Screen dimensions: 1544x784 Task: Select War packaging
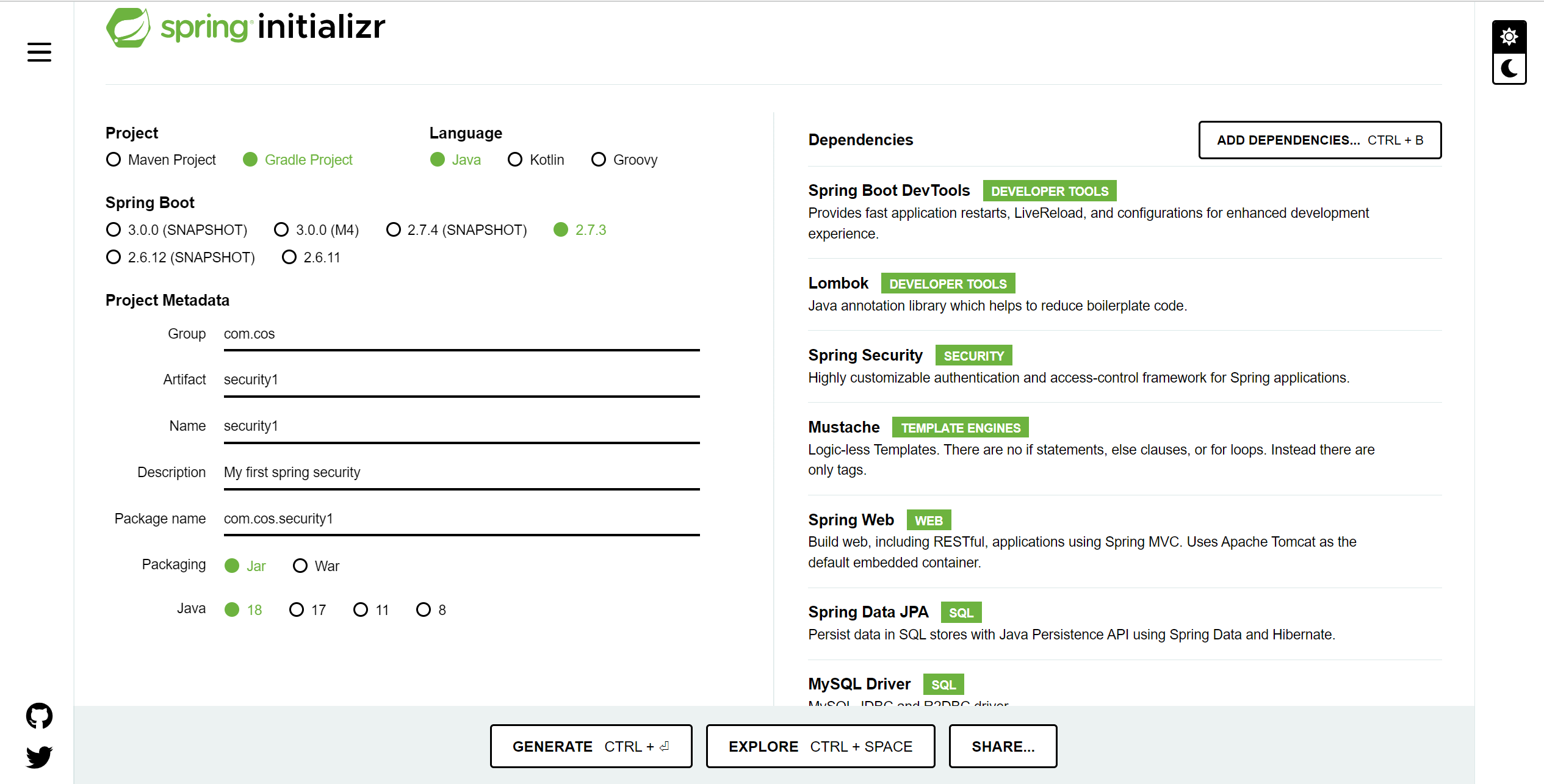click(316, 566)
